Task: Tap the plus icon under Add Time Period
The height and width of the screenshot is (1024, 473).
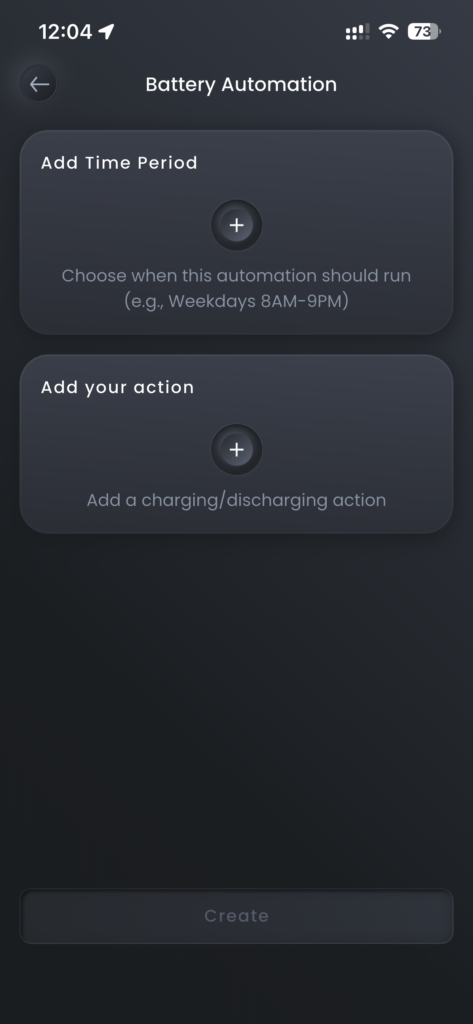Action: (236, 225)
